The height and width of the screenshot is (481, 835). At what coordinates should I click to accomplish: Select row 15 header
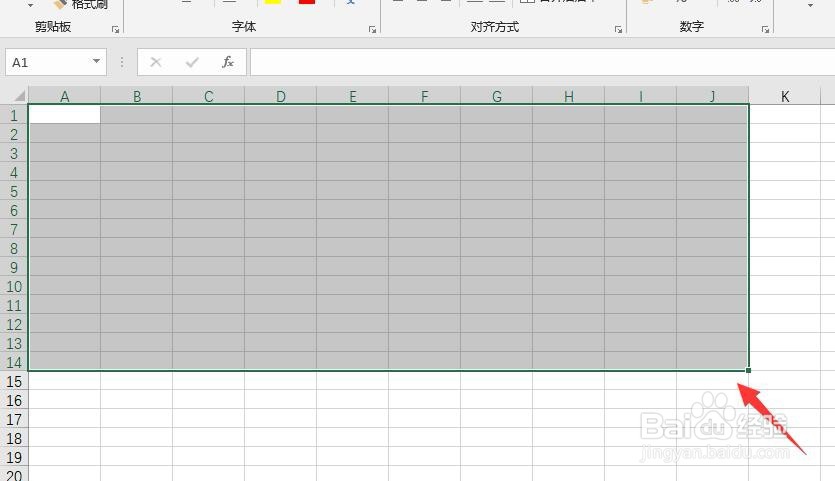pyautogui.click(x=14, y=381)
